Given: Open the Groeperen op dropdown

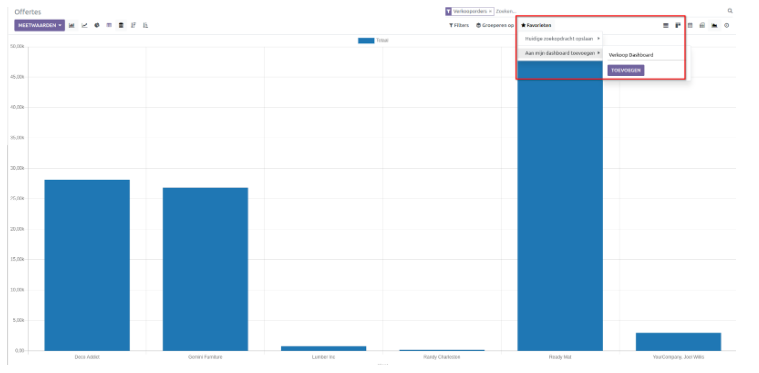Looking at the screenshot, I should pos(495,25).
